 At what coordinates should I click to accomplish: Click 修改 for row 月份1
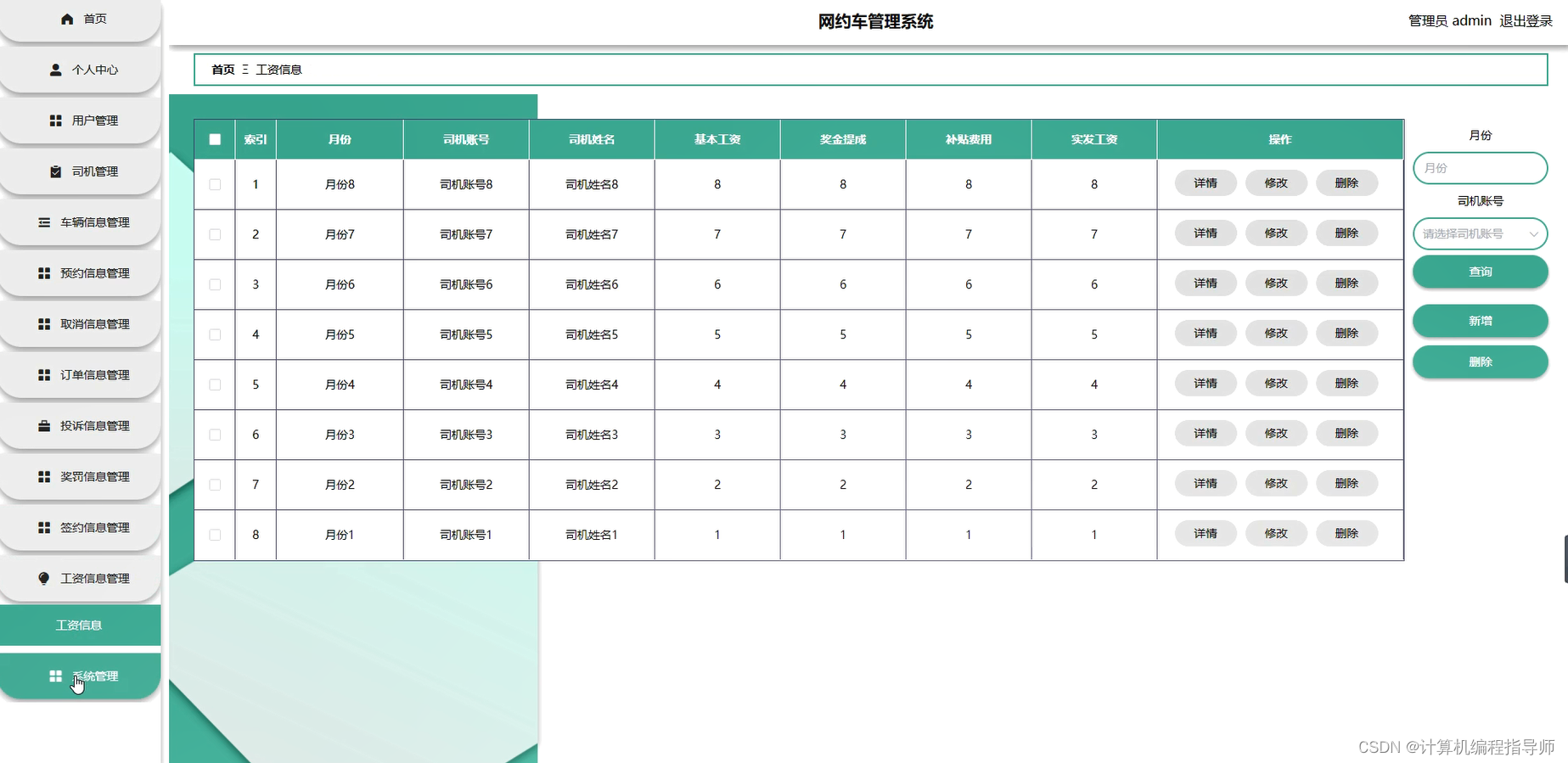(x=1276, y=534)
